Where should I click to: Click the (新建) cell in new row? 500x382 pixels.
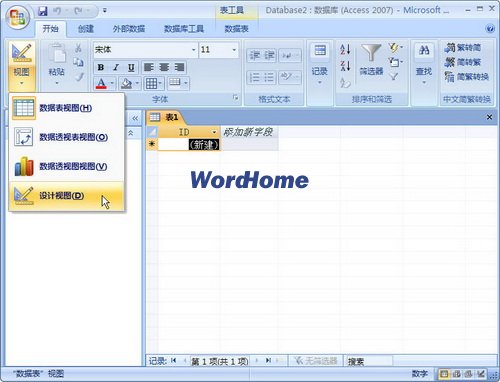coord(189,145)
